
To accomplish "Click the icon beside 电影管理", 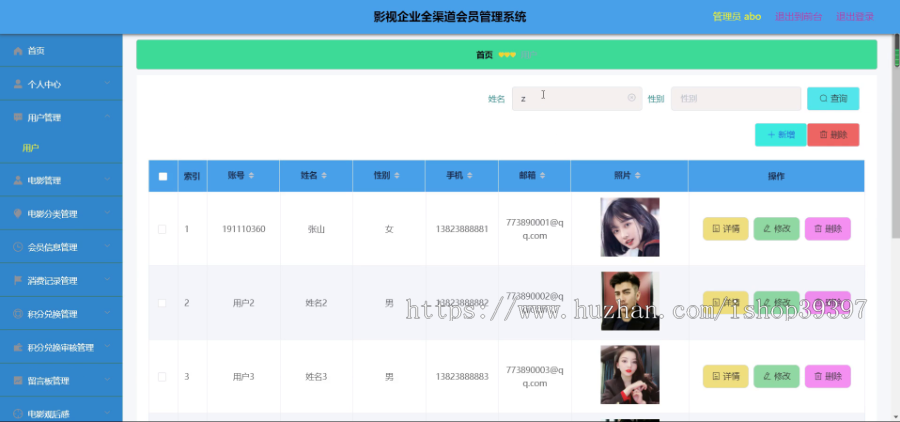I will click(x=18, y=180).
